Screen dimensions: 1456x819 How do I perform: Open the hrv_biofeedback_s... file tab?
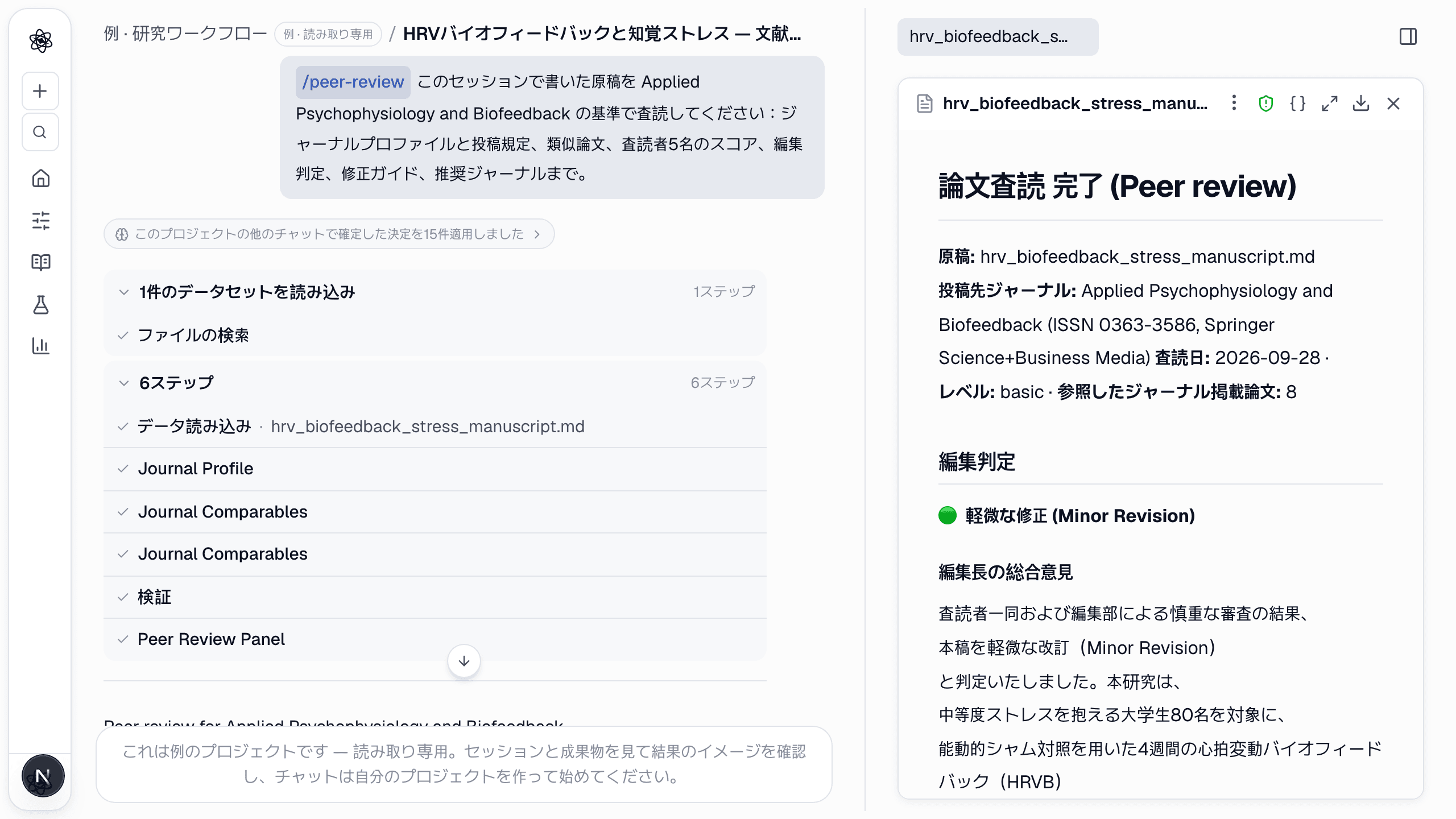998,37
